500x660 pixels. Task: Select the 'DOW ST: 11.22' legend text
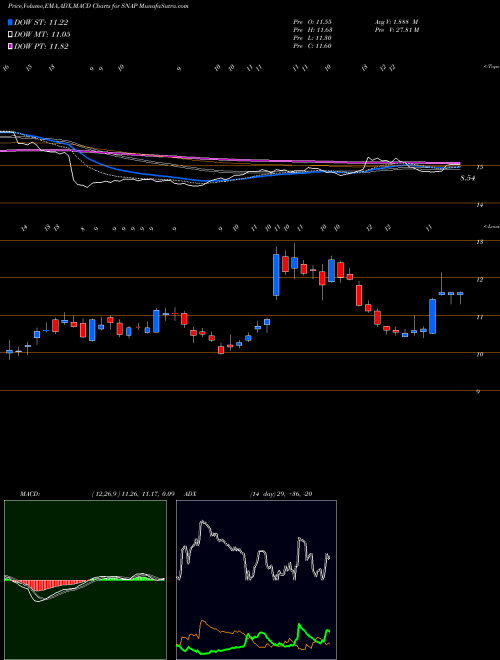41,22
